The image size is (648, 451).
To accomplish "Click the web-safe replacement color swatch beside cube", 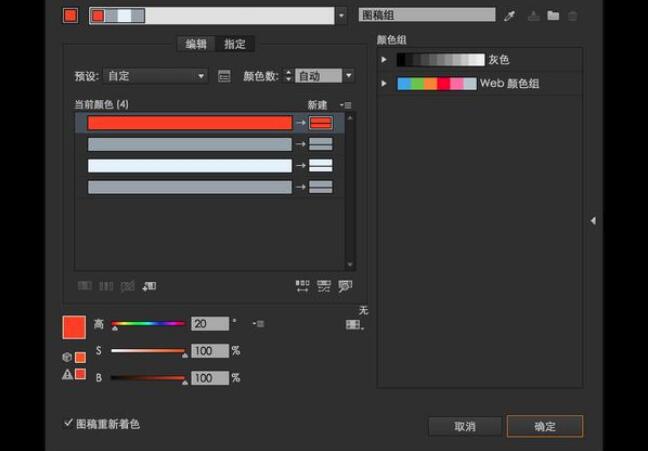I will (x=80, y=357).
